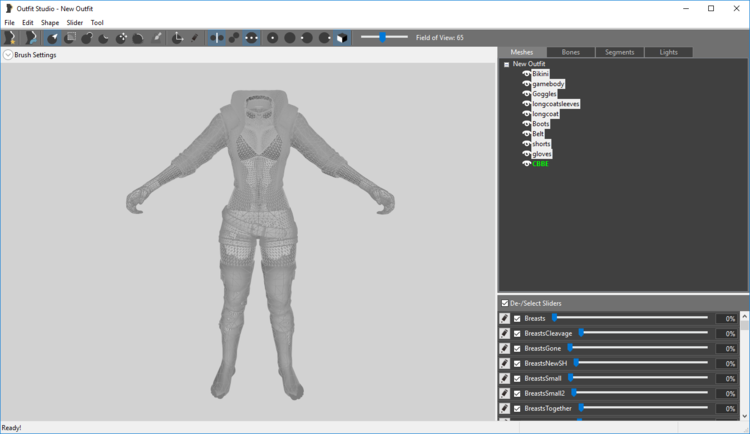Select the small pen brush icon

[194, 38]
